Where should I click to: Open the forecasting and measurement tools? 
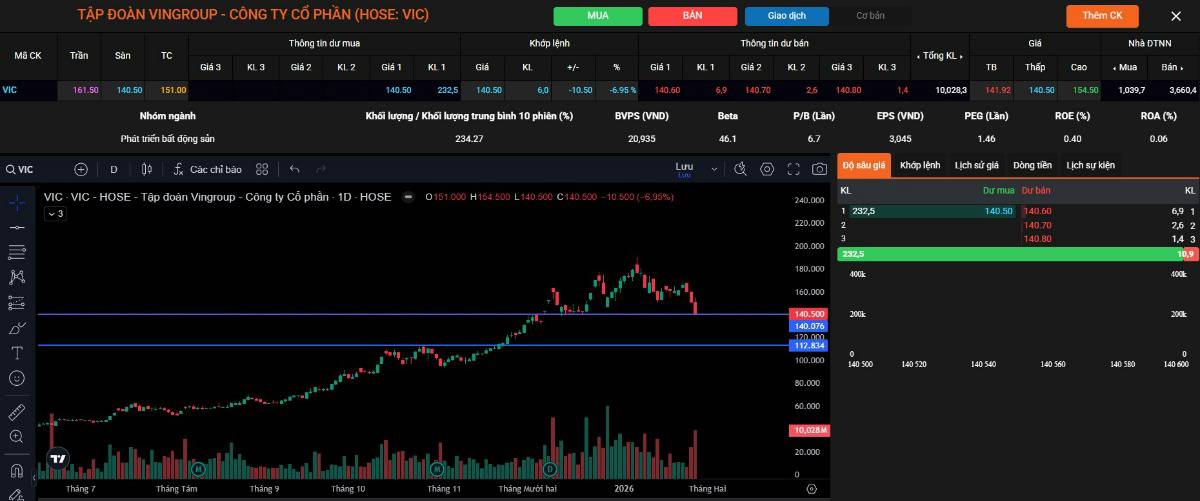pos(17,302)
